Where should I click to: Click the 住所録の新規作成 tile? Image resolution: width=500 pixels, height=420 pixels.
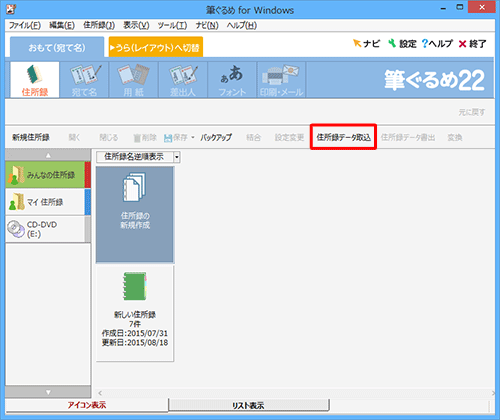pyautogui.click(x=135, y=215)
